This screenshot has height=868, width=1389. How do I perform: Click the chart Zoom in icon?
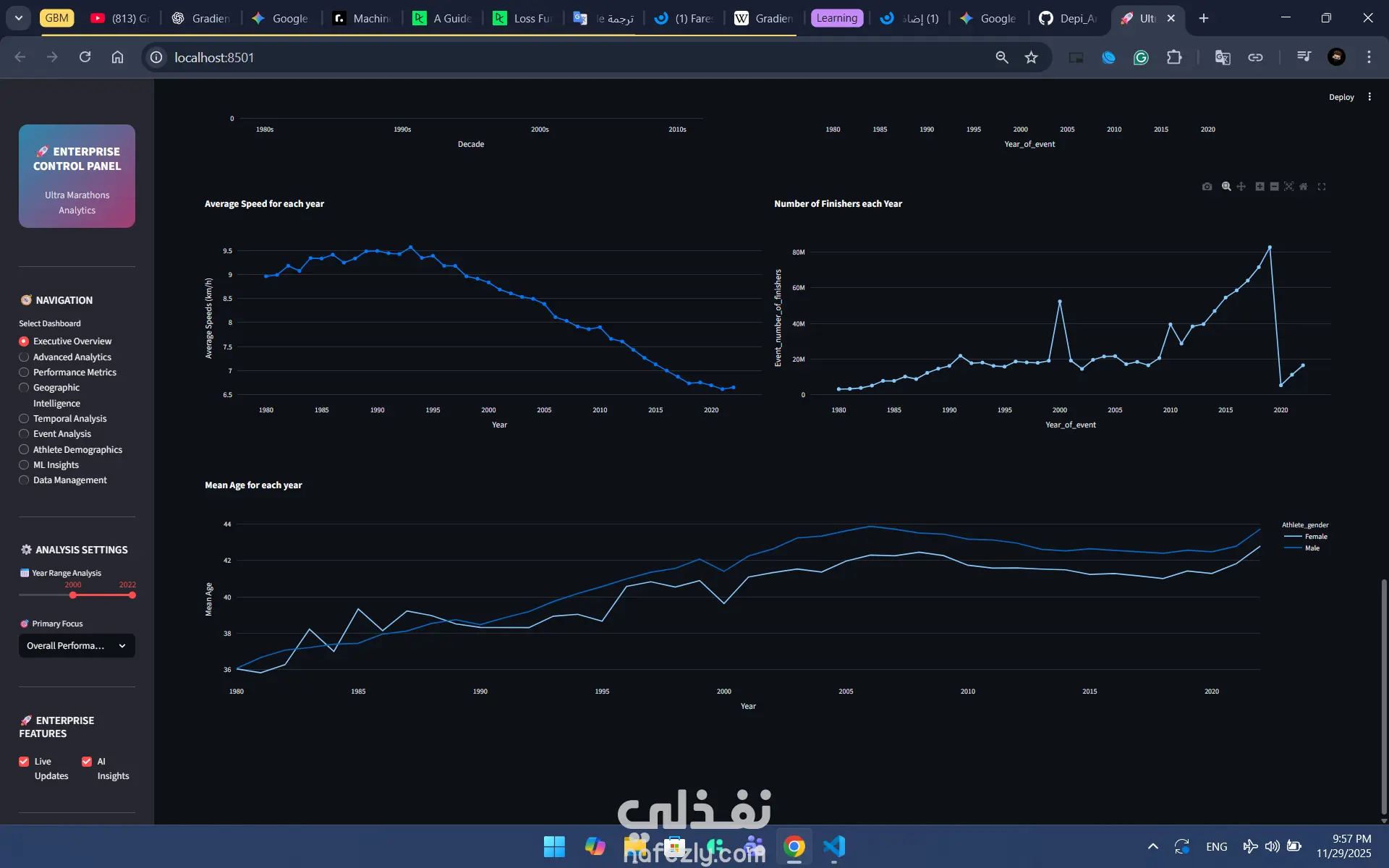[1260, 187]
